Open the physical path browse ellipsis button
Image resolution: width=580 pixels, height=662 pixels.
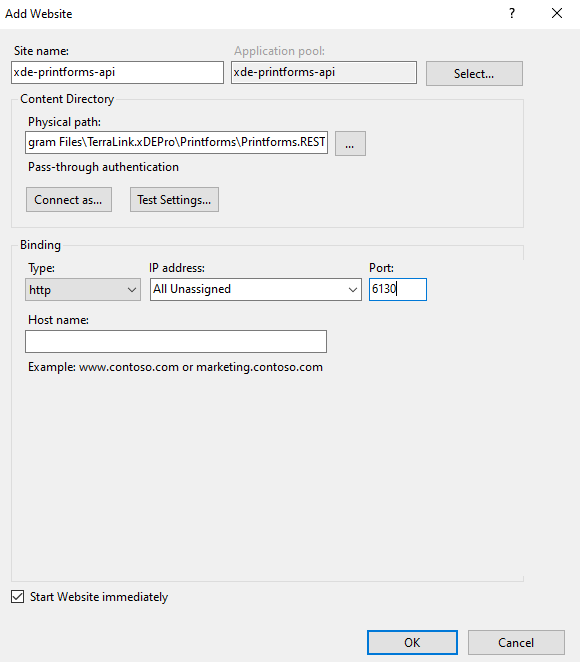tap(350, 144)
